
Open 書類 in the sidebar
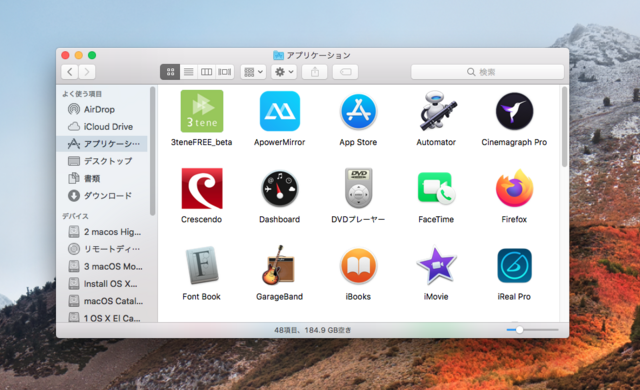102,178
